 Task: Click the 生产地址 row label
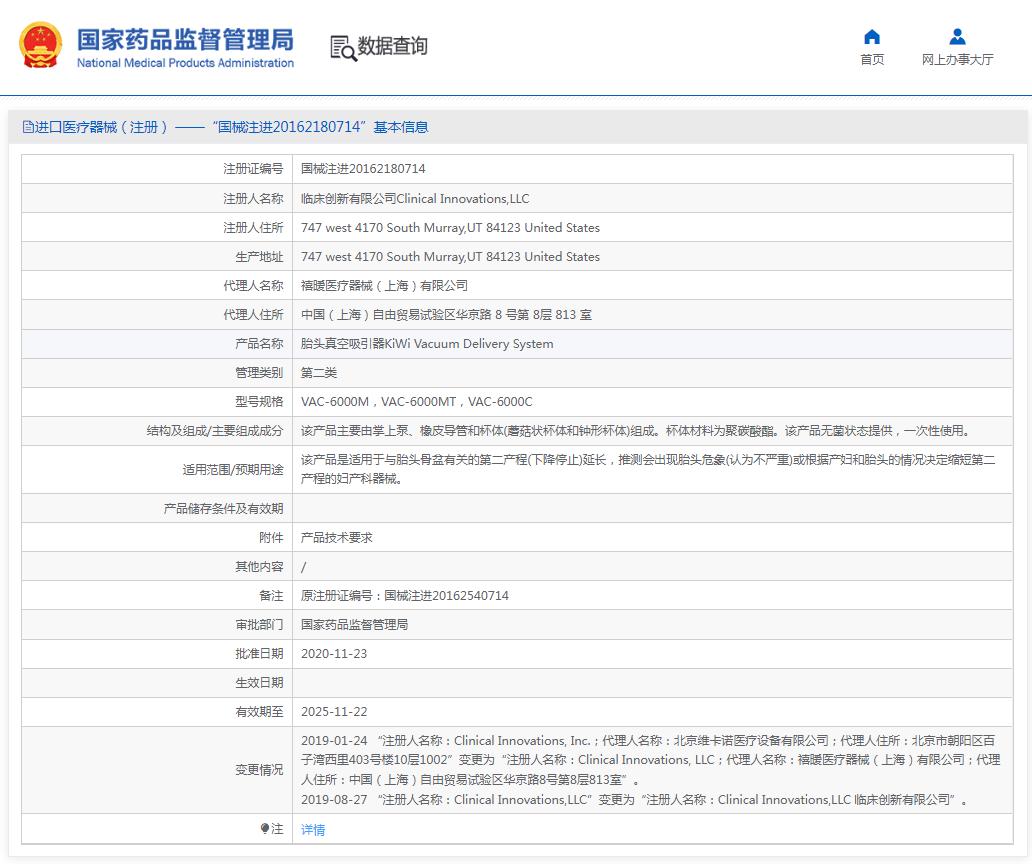point(259,256)
